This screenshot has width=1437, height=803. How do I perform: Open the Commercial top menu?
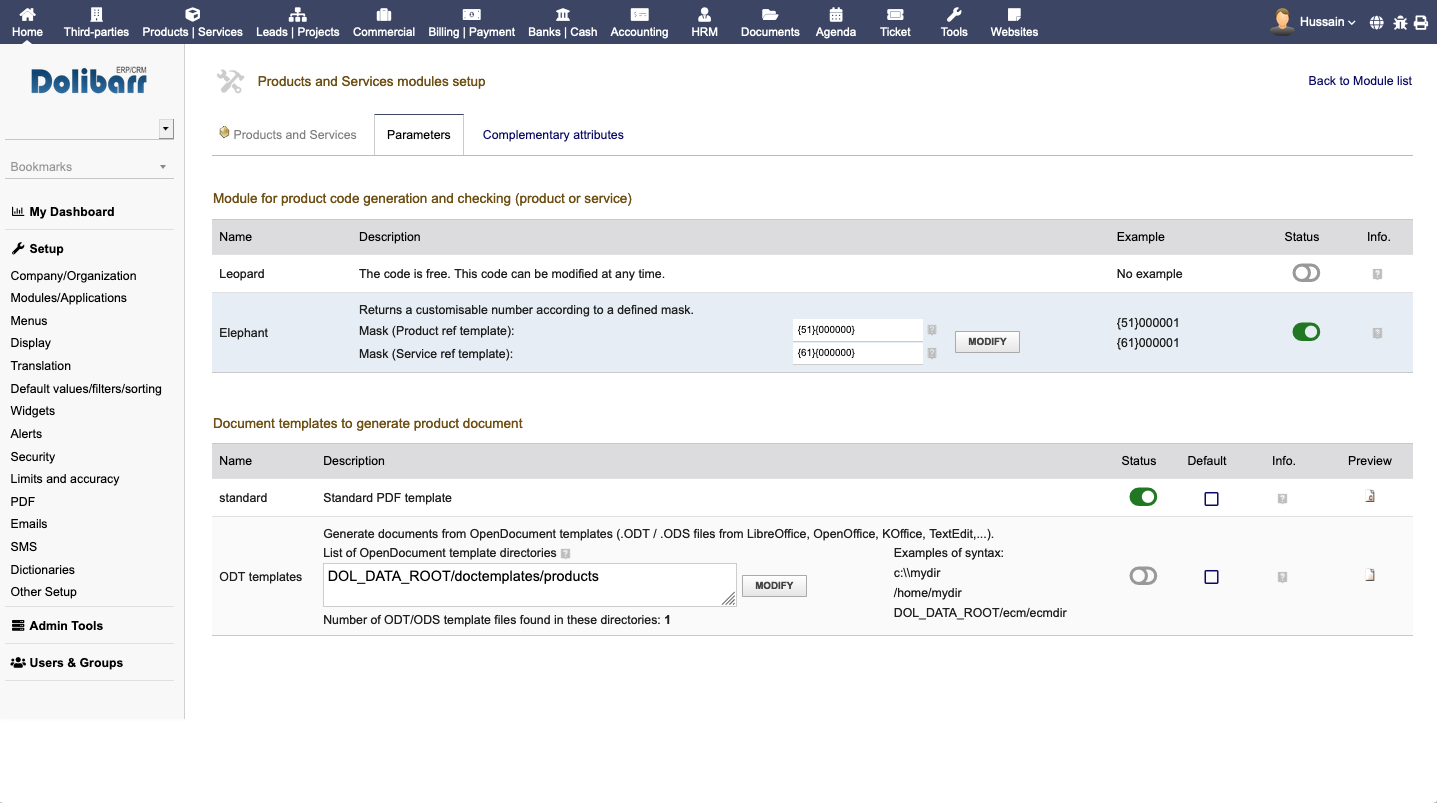(x=383, y=22)
